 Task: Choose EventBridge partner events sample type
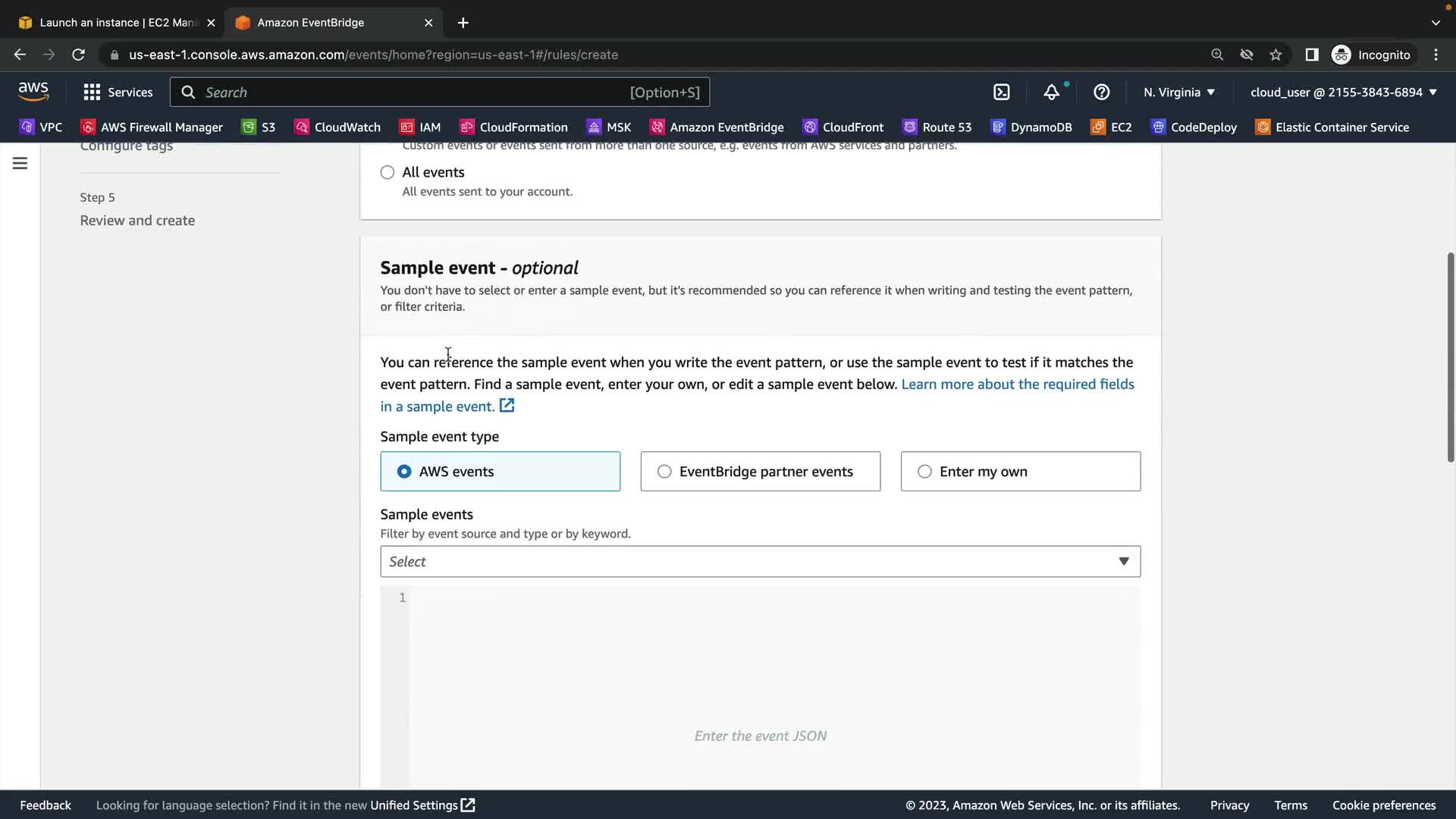pyautogui.click(x=760, y=472)
